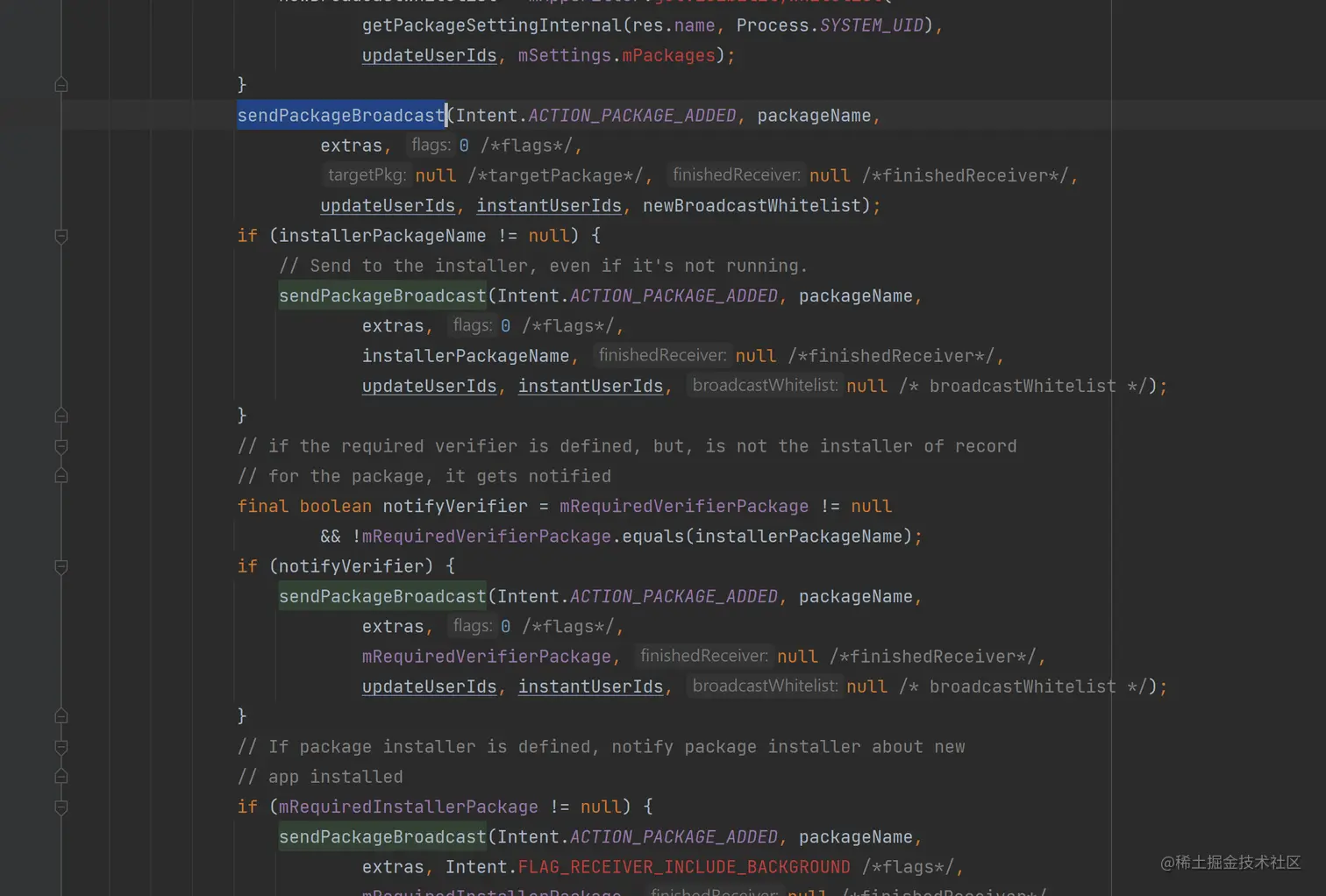
Task: Click sendPackageBroadcast inside the notifyVerifier block
Action: 382,596
